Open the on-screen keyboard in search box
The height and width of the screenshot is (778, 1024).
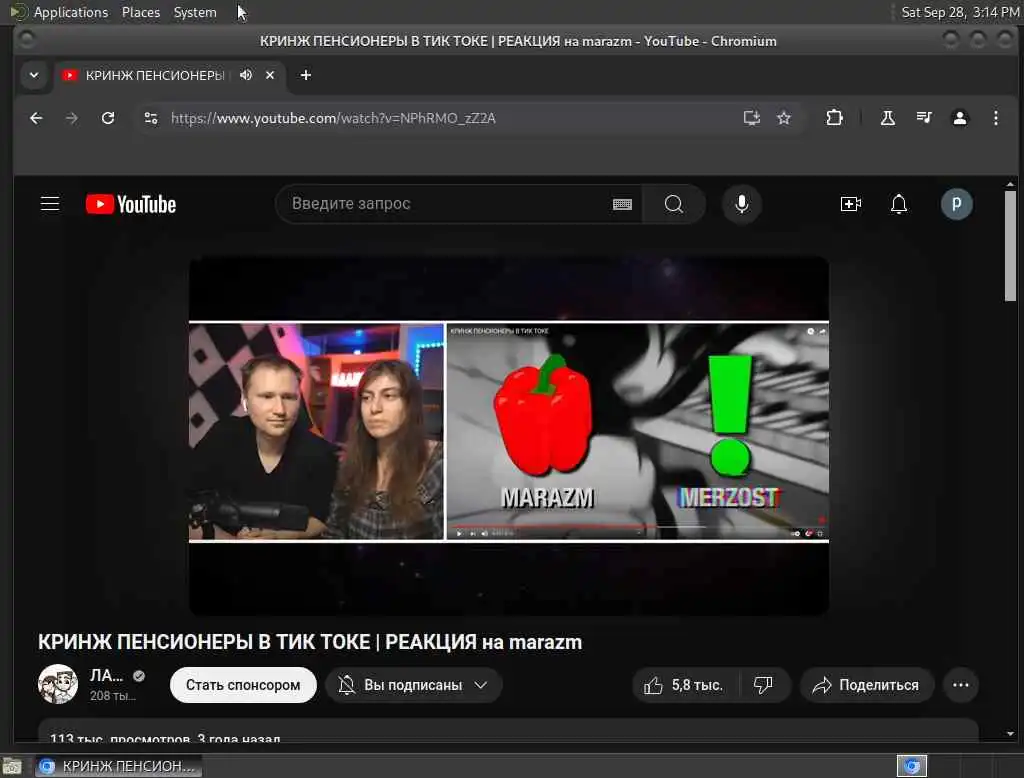point(622,204)
